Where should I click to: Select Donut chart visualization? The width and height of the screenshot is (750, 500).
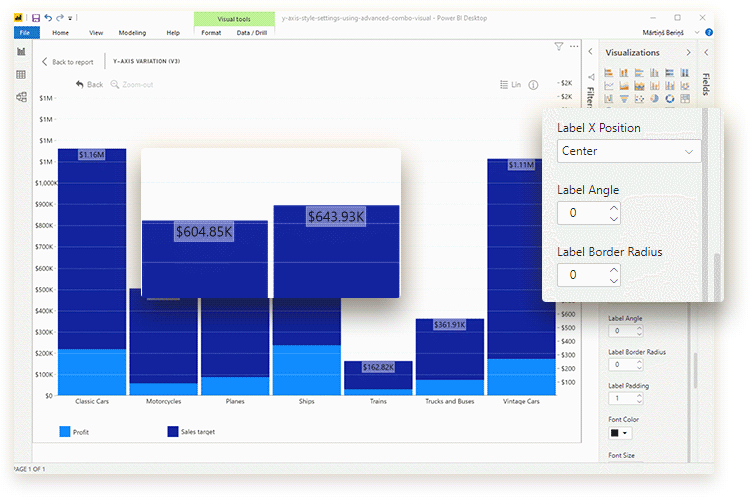670,99
